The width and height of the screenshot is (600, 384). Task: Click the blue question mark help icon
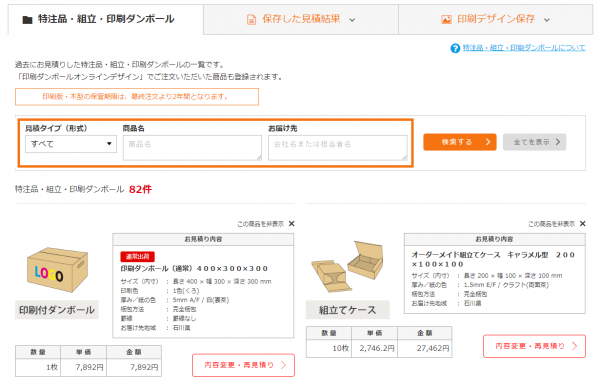(x=455, y=48)
